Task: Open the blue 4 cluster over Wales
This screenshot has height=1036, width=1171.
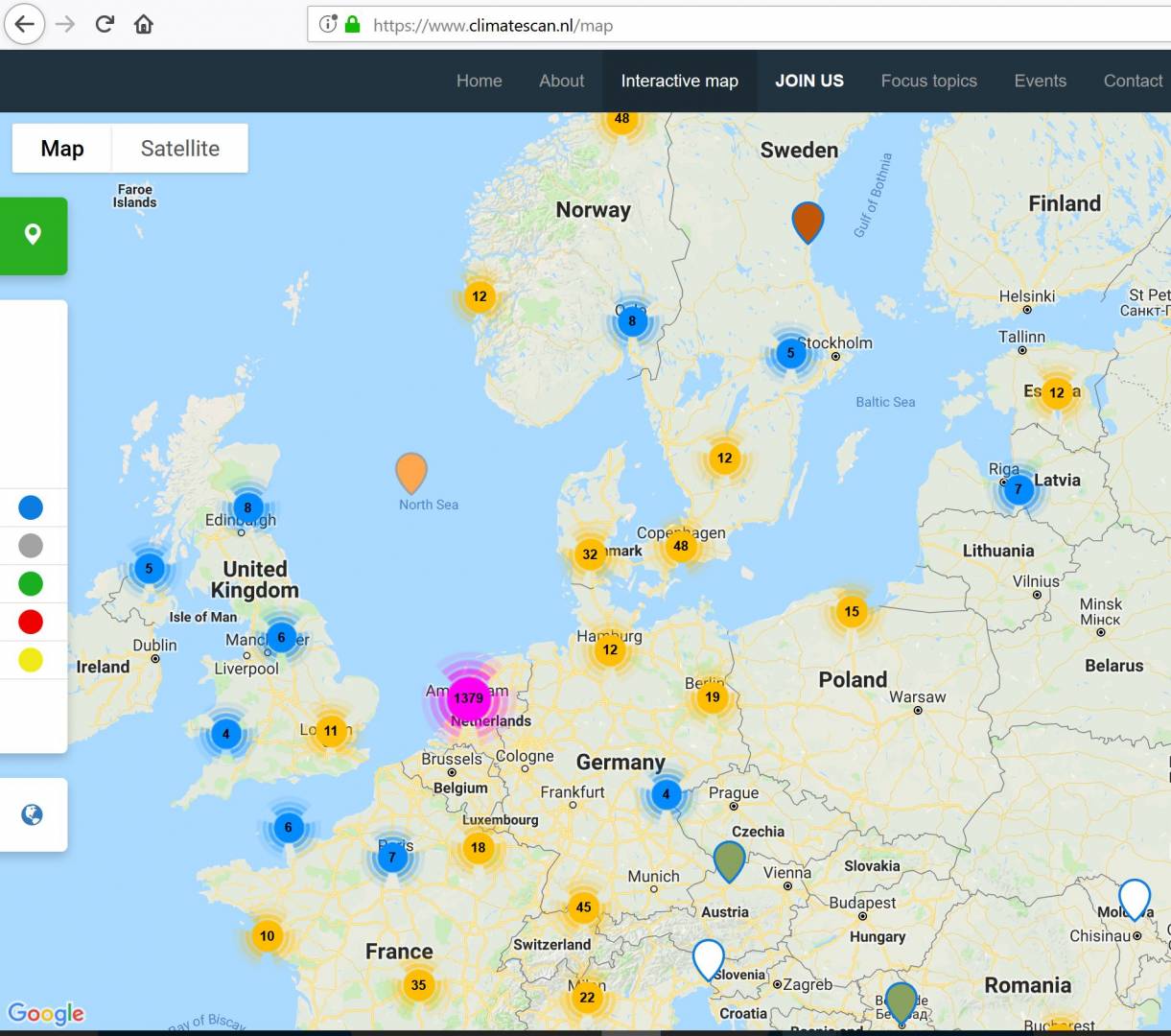Action: click(x=225, y=734)
